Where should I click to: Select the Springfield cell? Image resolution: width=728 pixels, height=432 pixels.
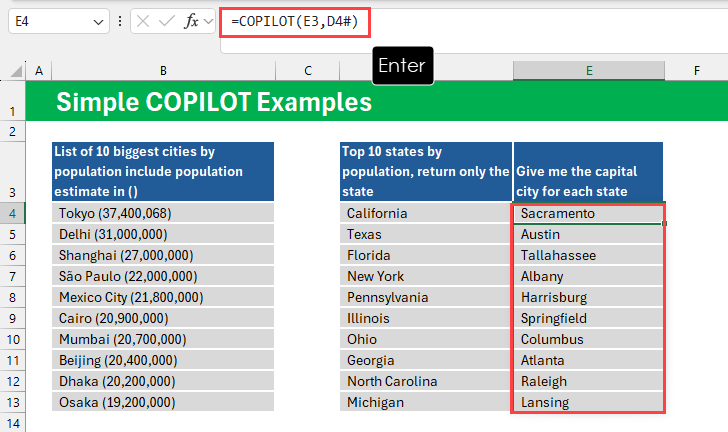pyautogui.click(x=588, y=318)
